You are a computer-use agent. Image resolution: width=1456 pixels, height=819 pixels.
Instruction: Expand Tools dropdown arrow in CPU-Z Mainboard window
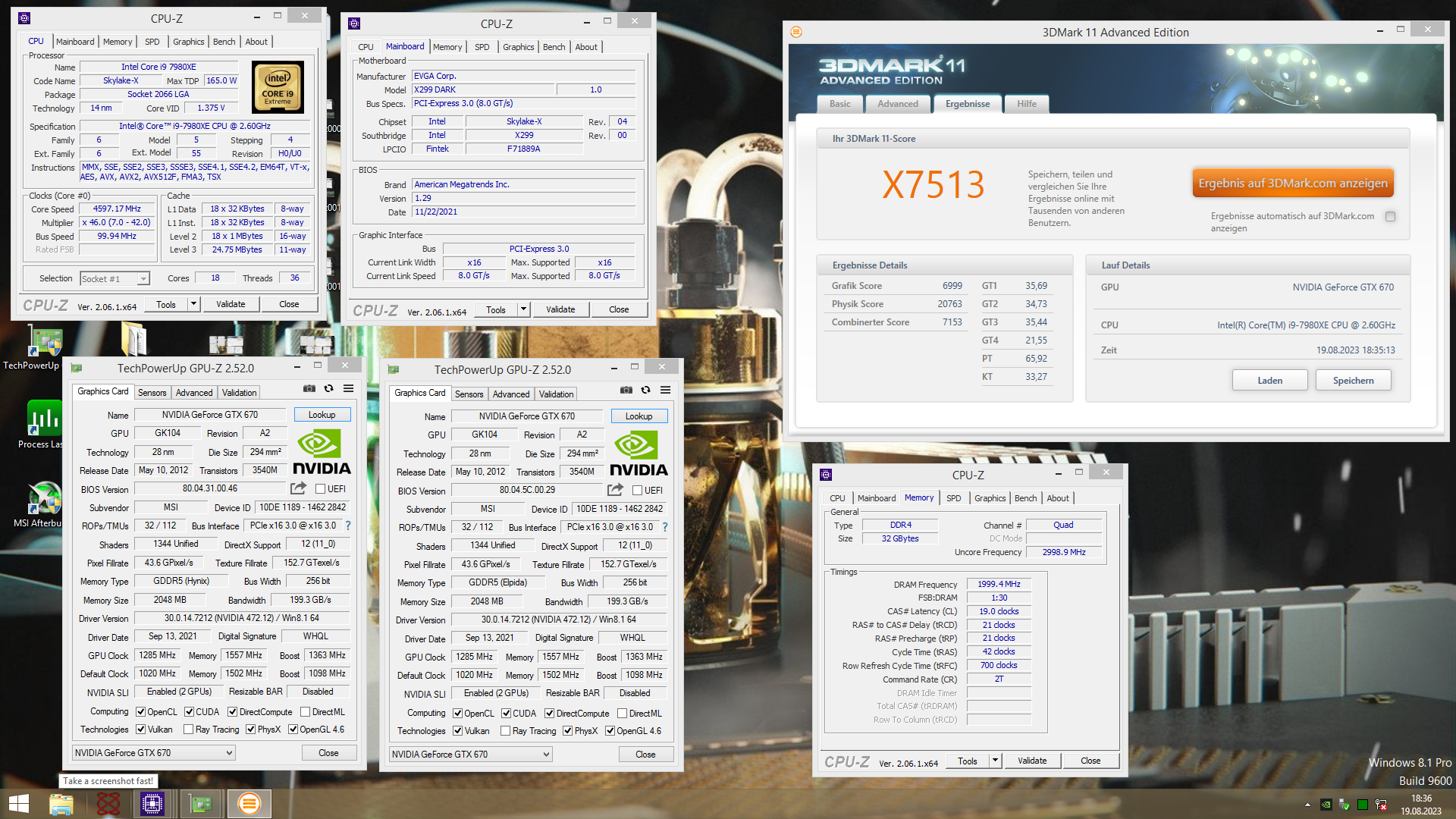tap(523, 309)
